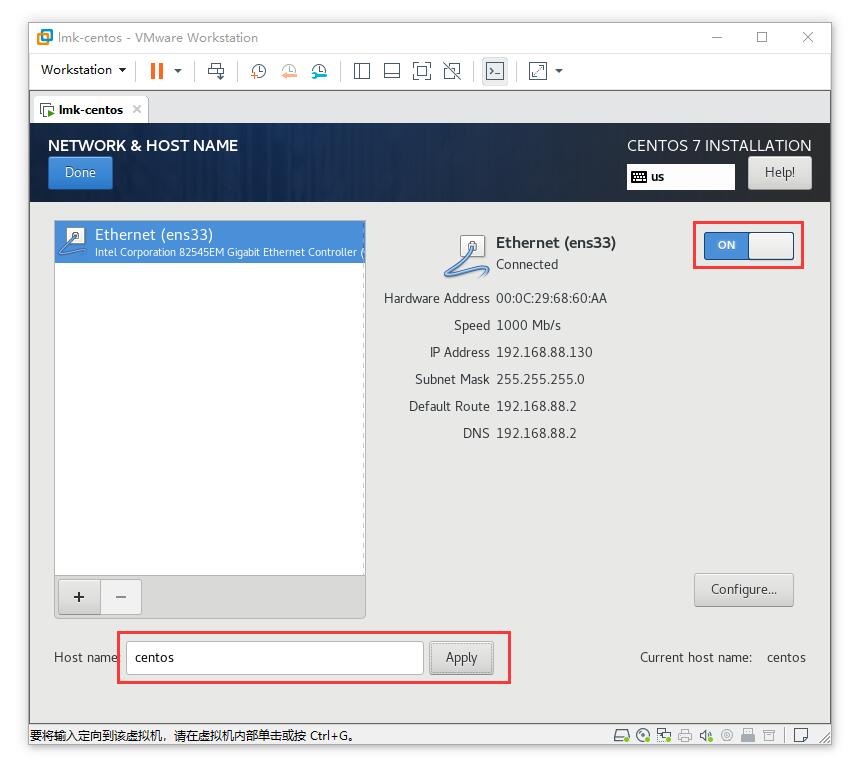The width and height of the screenshot is (860, 777).
Task: Click the Speed value 1000 Mb/s
Action: tap(528, 325)
